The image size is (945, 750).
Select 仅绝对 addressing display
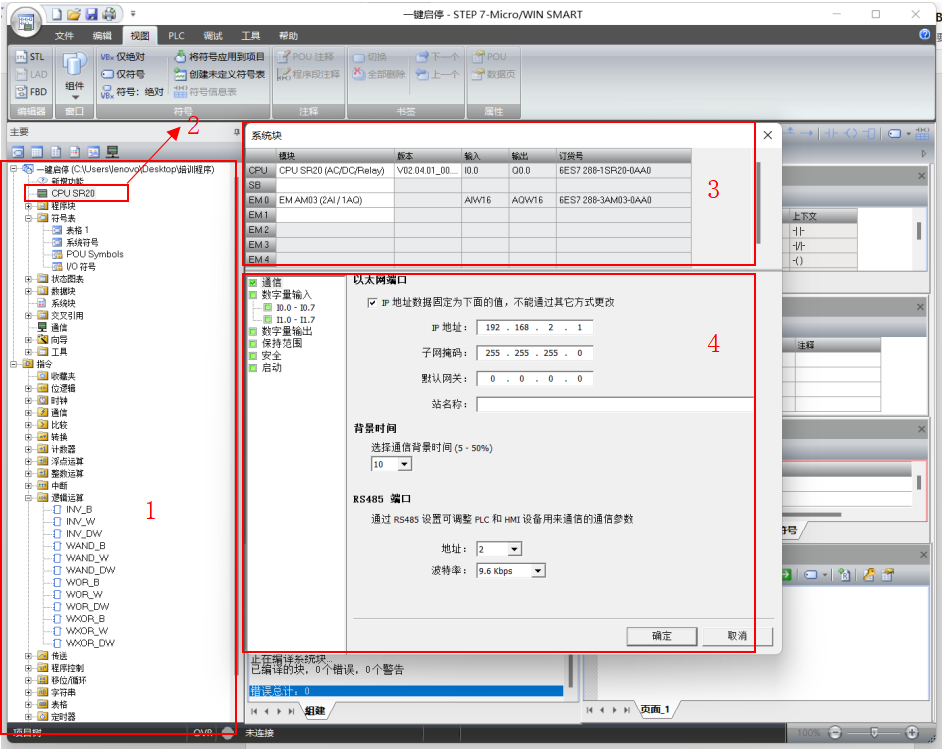pyautogui.click(x=123, y=57)
